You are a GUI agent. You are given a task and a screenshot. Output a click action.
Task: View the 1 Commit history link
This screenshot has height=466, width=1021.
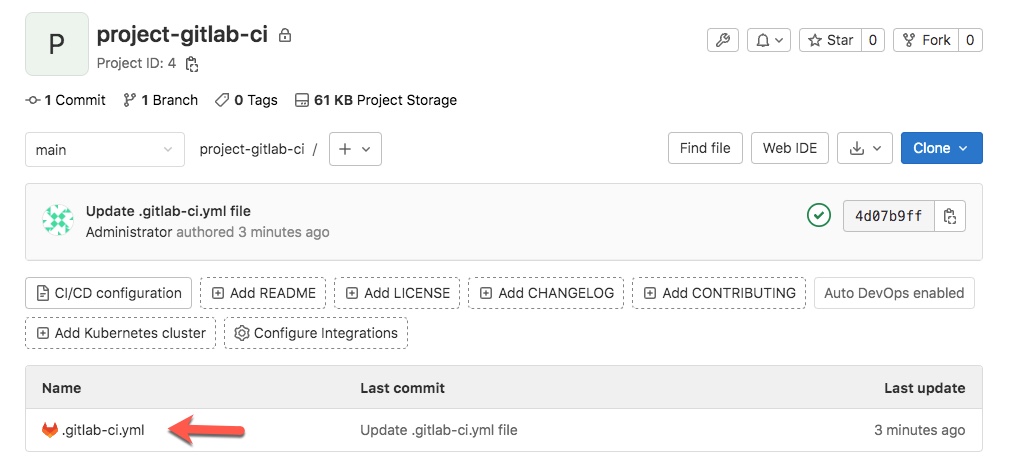(66, 100)
